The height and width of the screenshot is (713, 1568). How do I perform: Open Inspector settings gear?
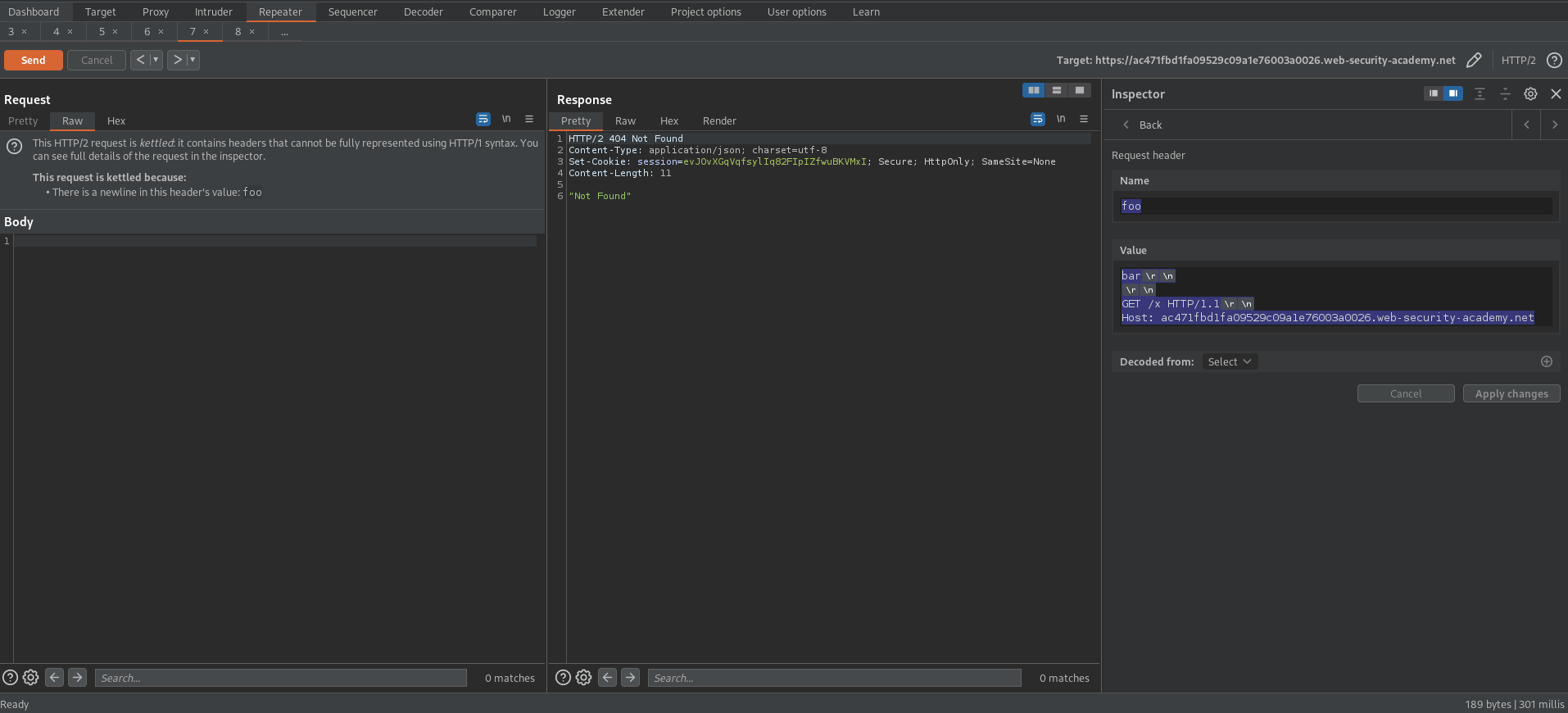coord(1530,93)
